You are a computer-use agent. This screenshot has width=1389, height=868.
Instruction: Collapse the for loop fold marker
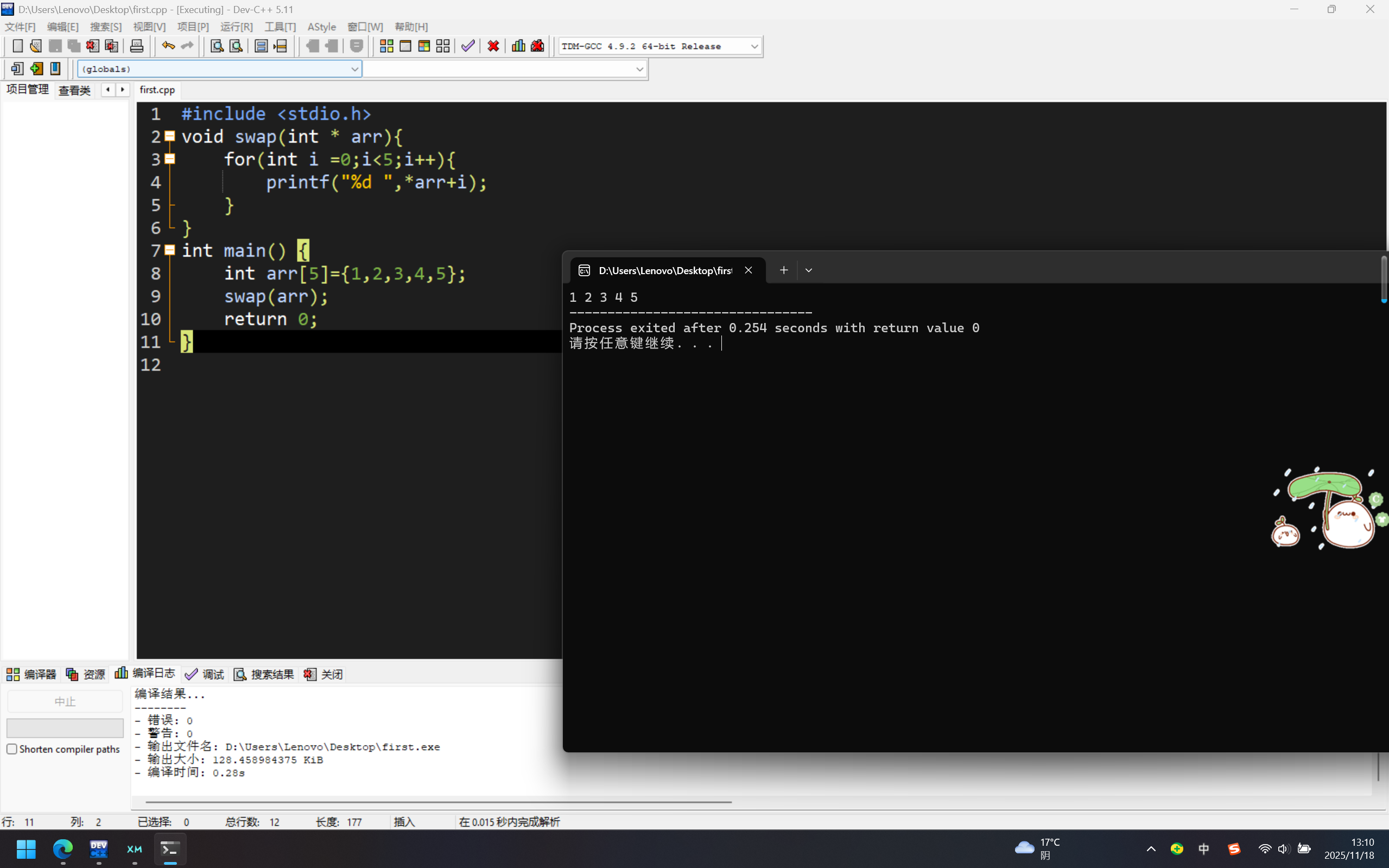point(170,159)
